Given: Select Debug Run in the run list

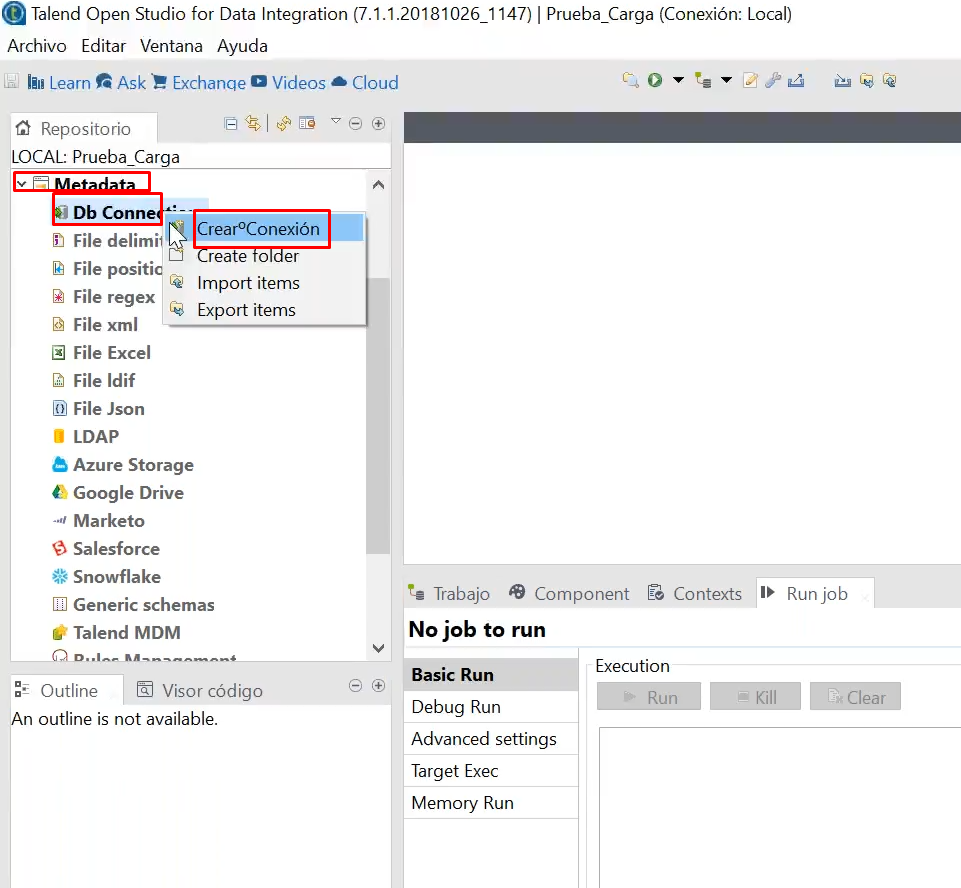Looking at the screenshot, I should click(491, 707).
